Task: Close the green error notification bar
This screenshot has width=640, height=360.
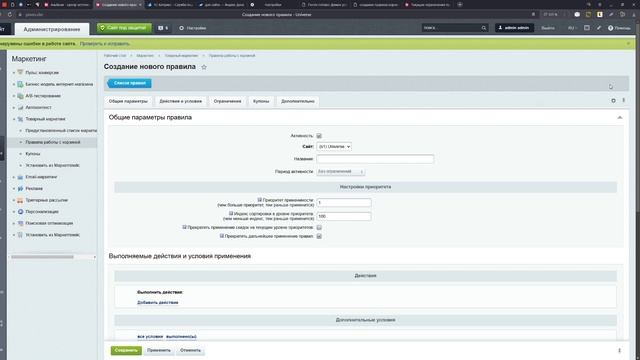Action: tap(628, 43)
